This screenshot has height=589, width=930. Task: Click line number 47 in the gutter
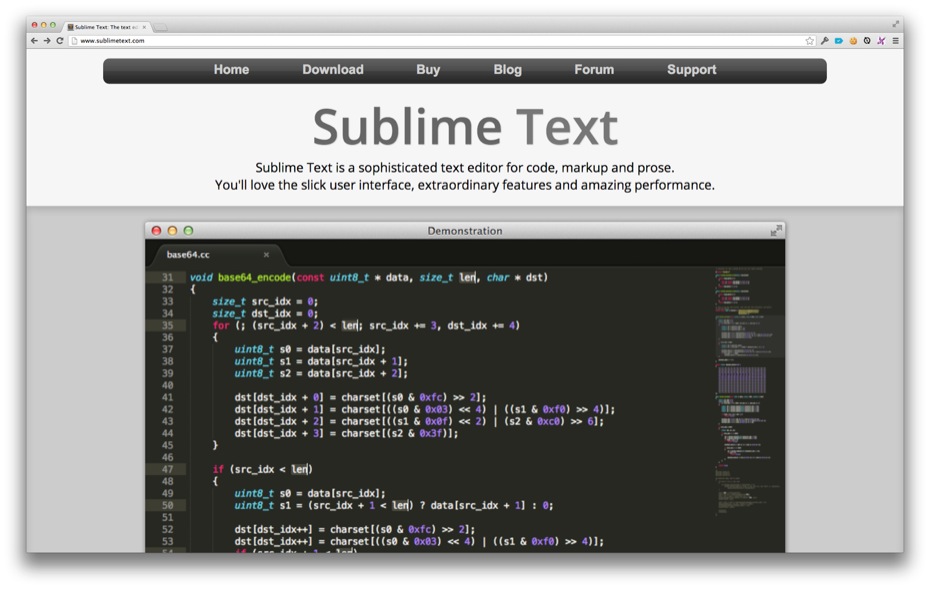pyautogui.click(x=167, y=469)
